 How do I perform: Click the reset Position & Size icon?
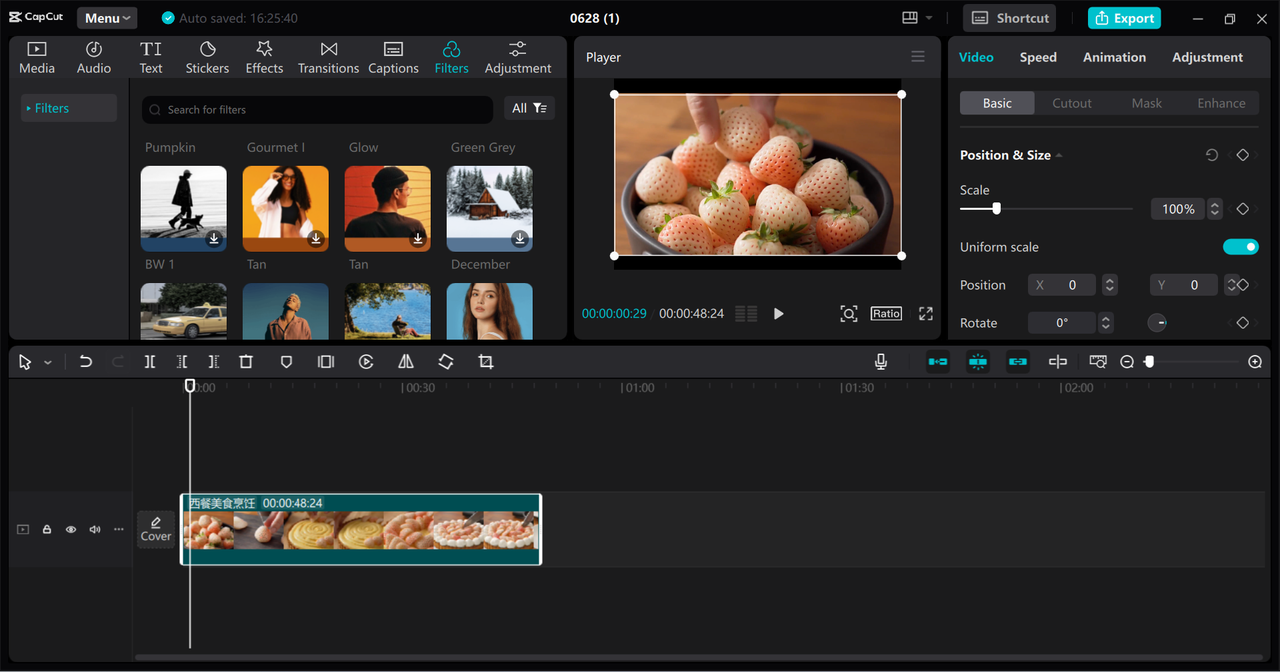[x=1212, y=155]
